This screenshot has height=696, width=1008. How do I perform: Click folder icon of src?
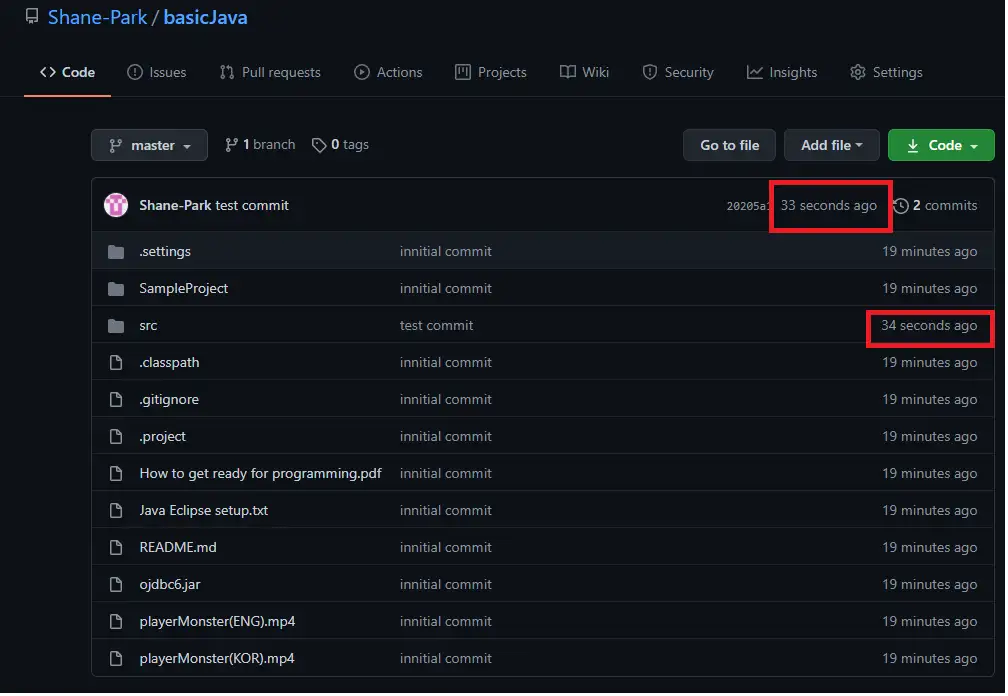pyautogui.click(x=116, y=326)
